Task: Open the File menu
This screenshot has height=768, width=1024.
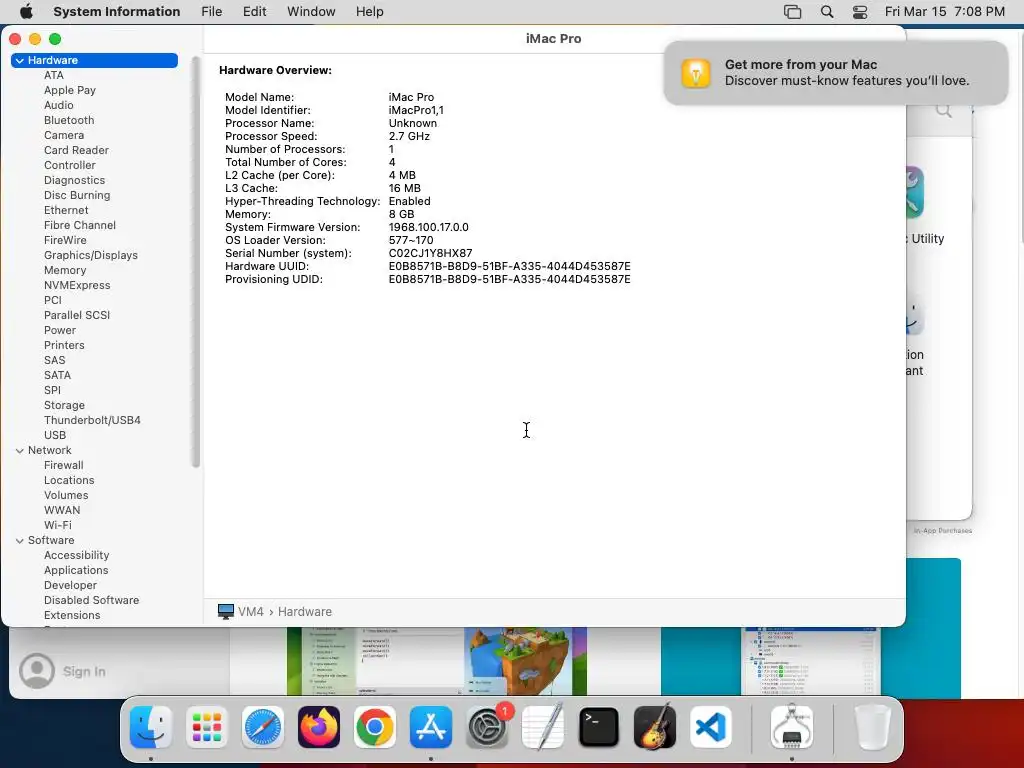Action: click(212, 12)
